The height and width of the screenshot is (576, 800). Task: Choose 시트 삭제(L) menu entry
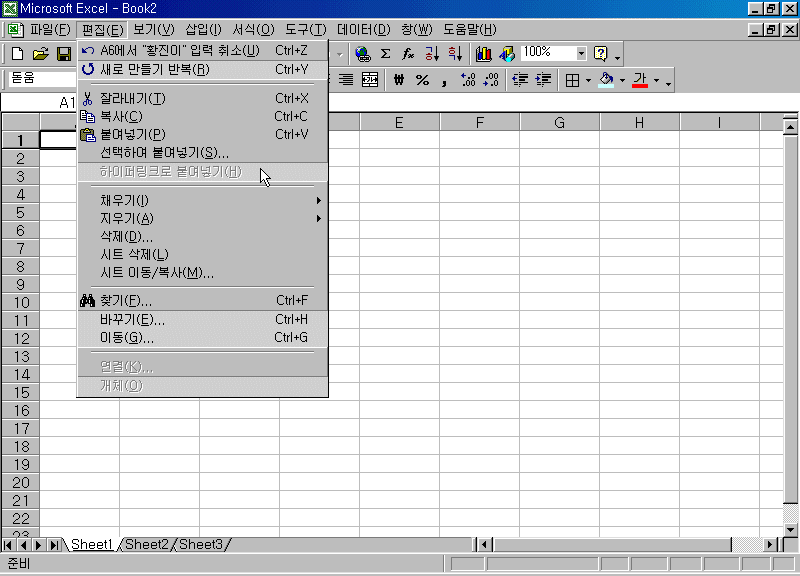coord(203,255)
